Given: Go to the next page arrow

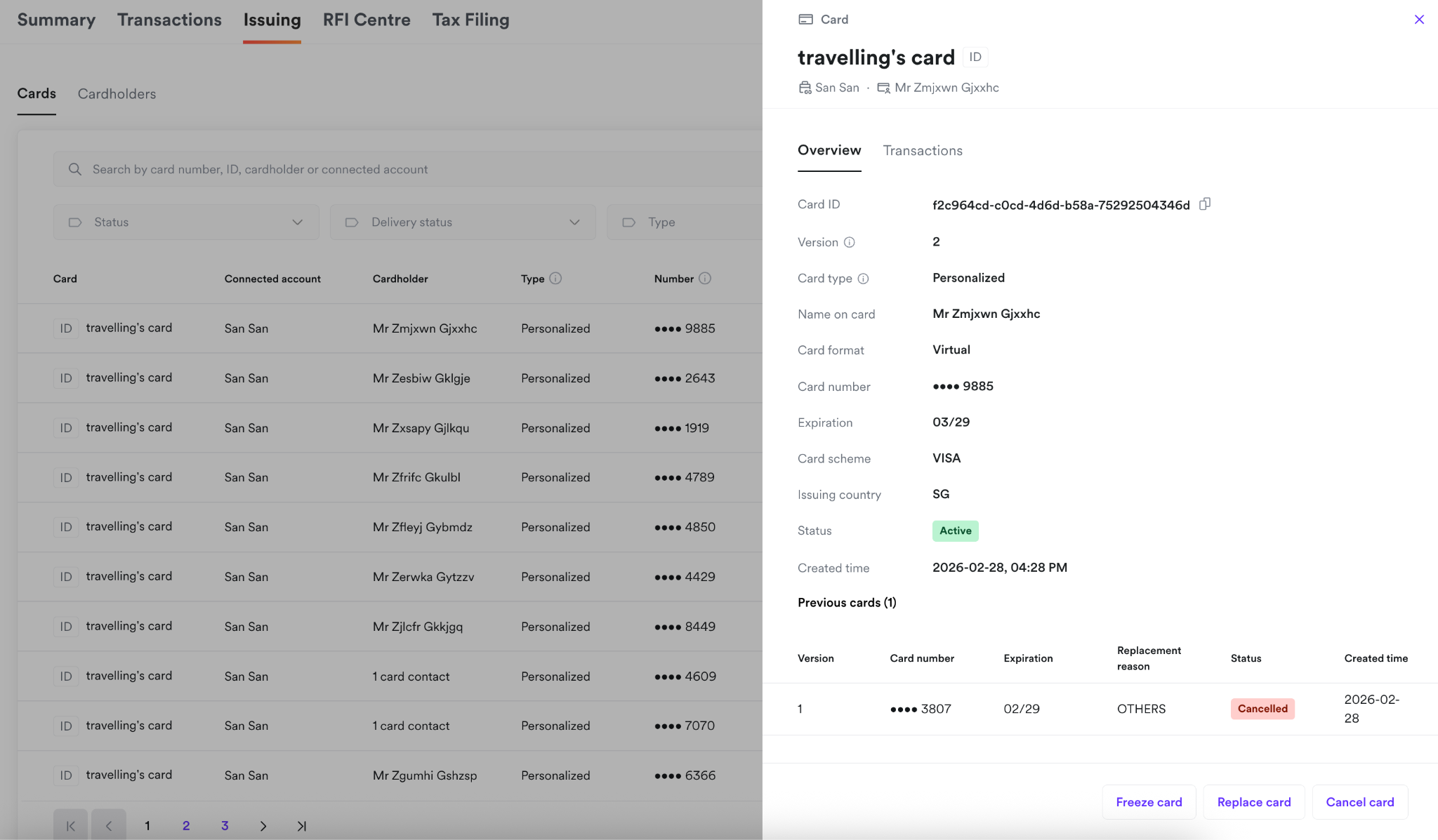Looking at the screenshot, I should click(x=263, y=826).
